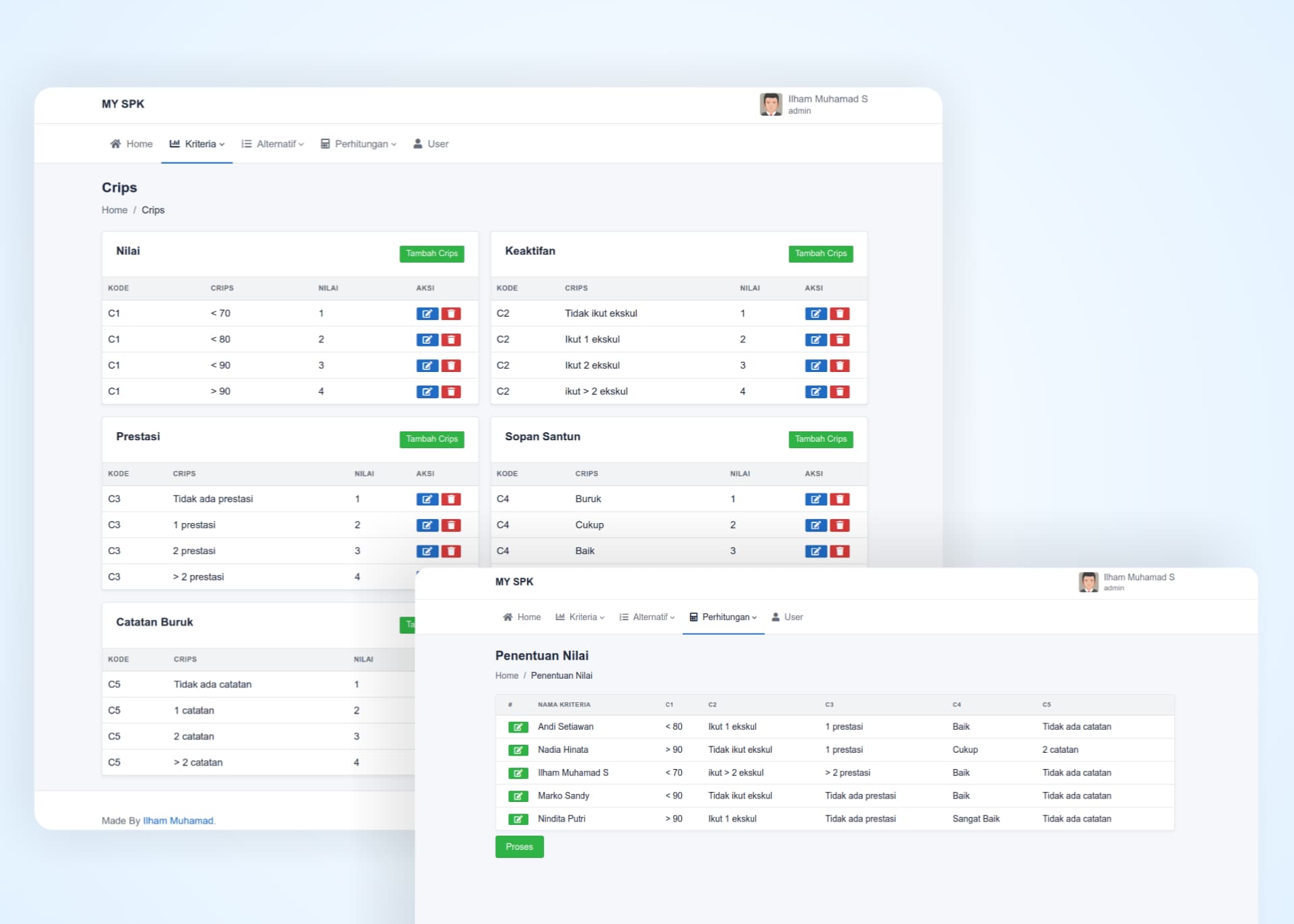Edit Andi Setiawan's nilai entry

(518, 727)
